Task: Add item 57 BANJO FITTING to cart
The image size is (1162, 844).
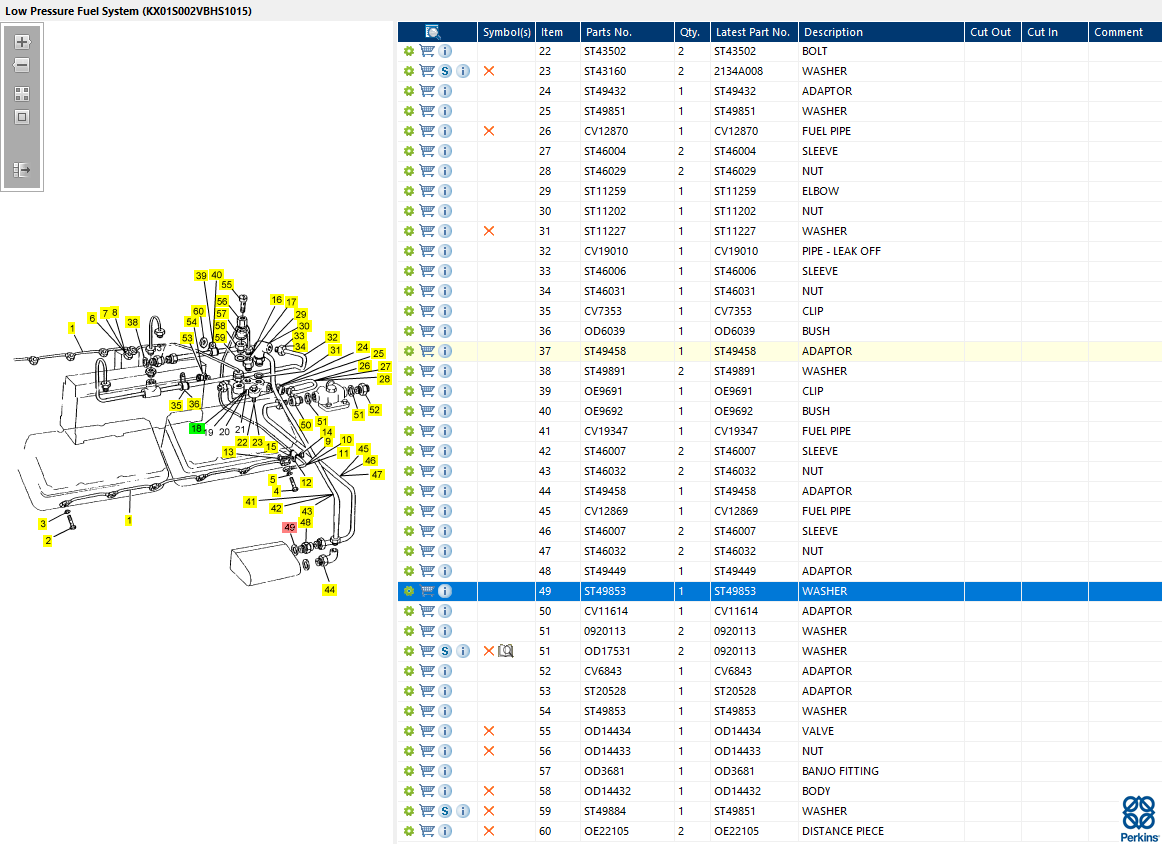Action: click(x=427, y=771)
